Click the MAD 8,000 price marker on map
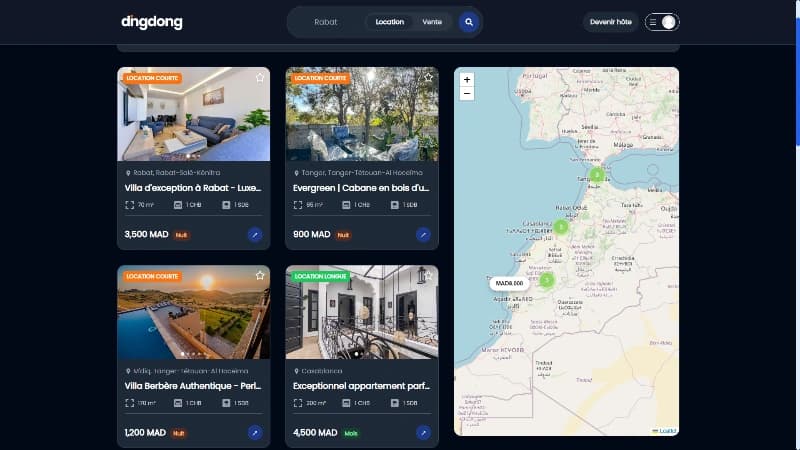 click(509, 283)
